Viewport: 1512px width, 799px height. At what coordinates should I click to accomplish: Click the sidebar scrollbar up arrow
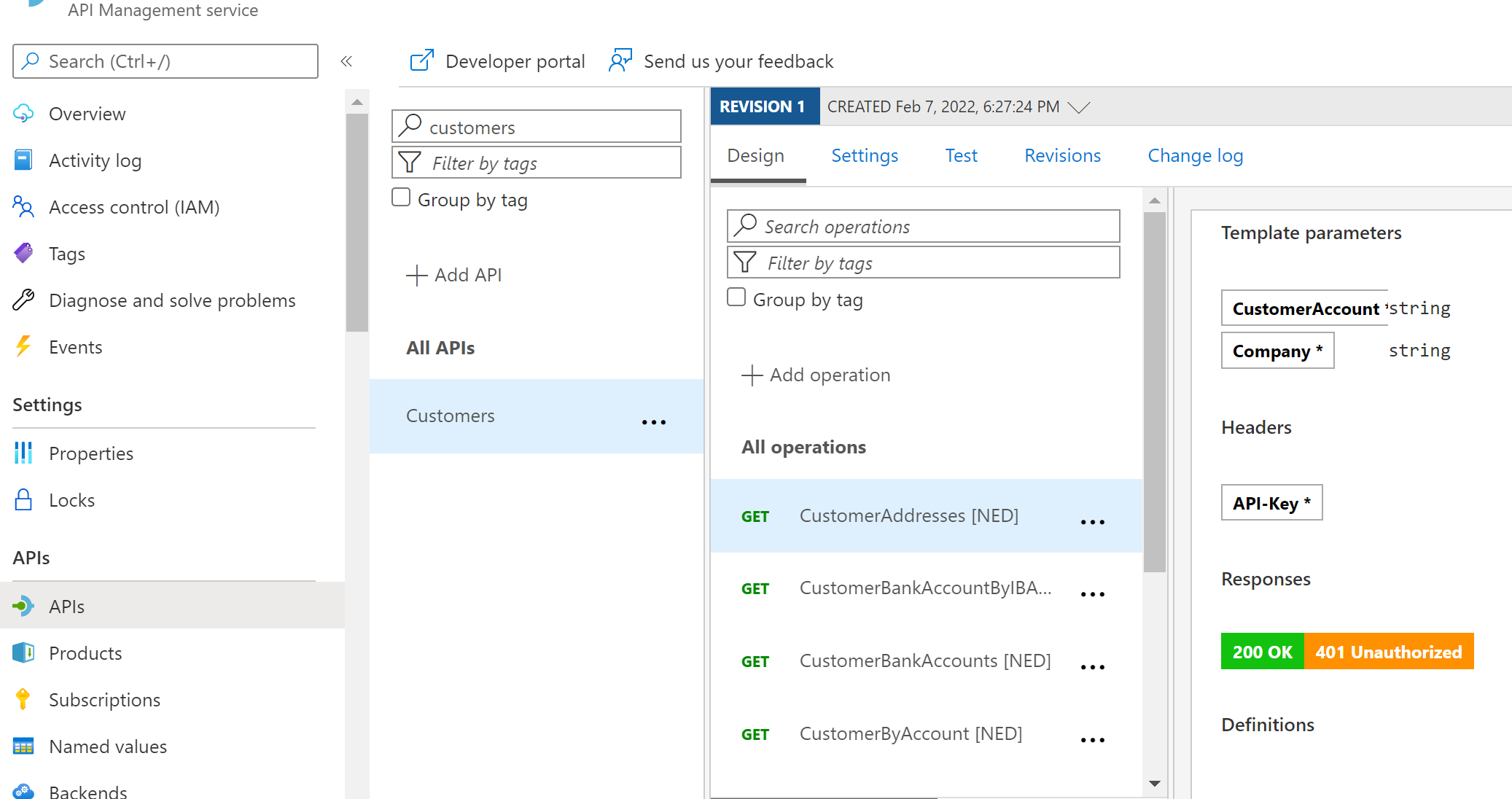tap(357, 102)
